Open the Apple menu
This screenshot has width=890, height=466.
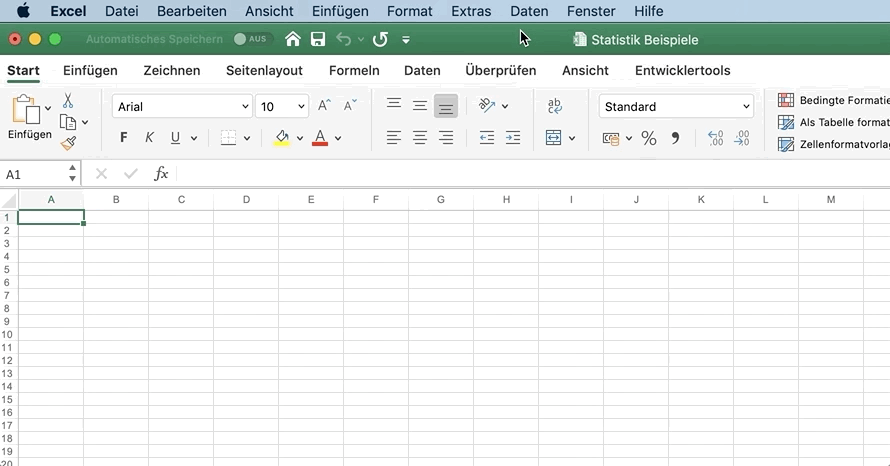pos(23,11)
